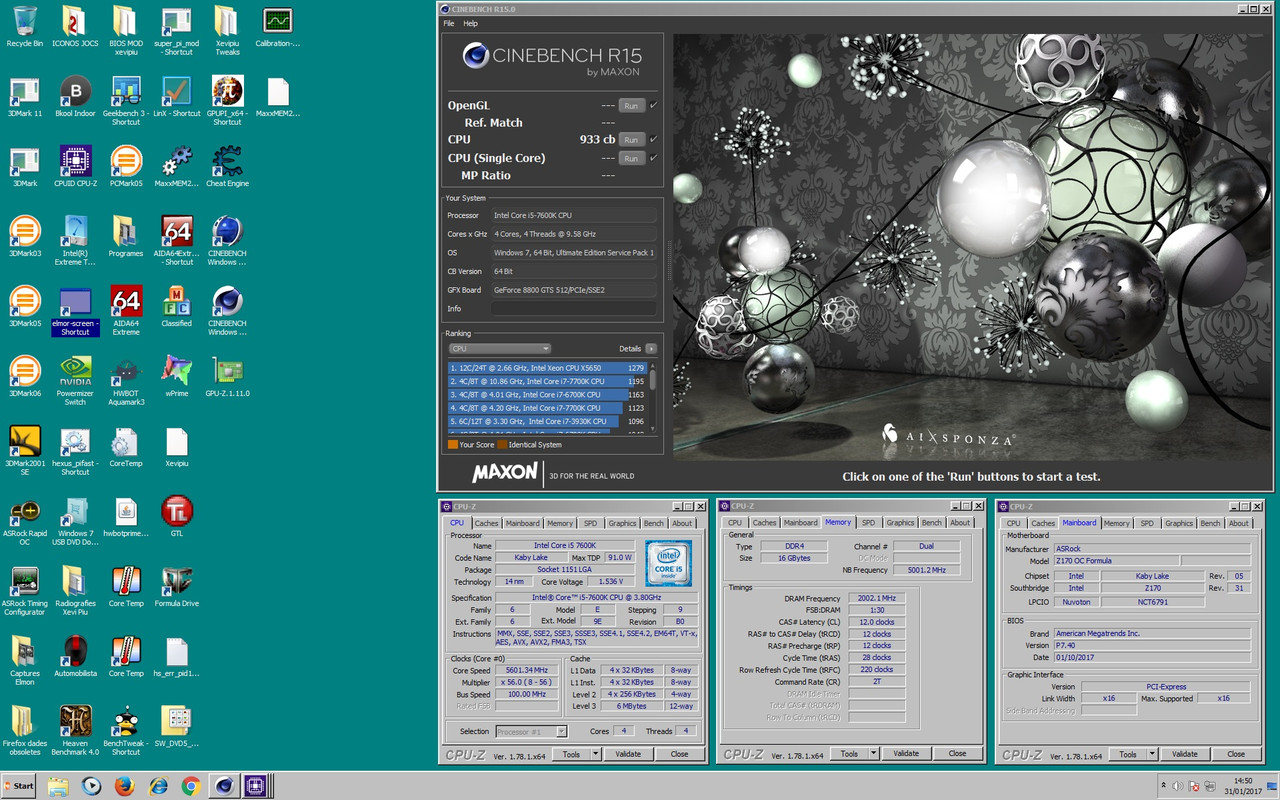
Task: Open 3DMark03 desktop icon
Action: [x=24, y=231]
